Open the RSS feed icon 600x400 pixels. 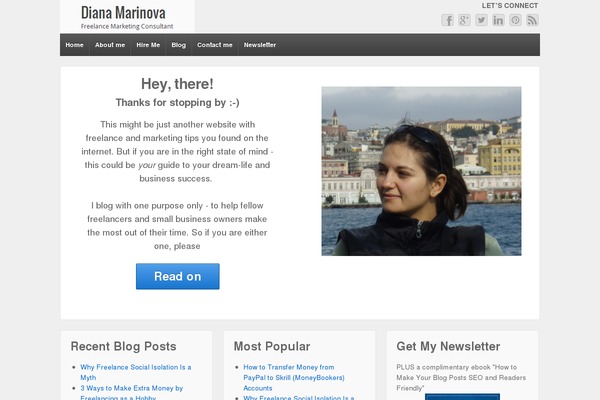(x=532, y=20)
